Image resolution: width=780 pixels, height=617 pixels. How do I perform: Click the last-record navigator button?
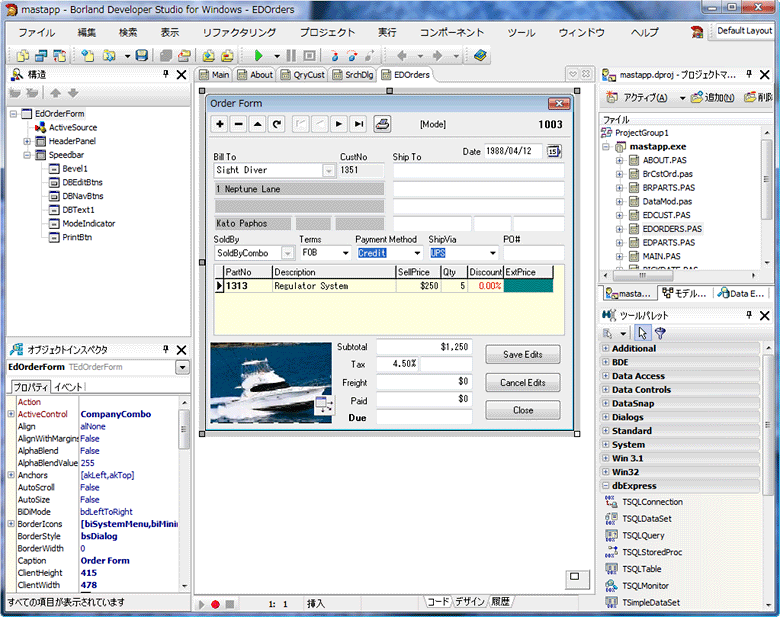click(358, 124)
